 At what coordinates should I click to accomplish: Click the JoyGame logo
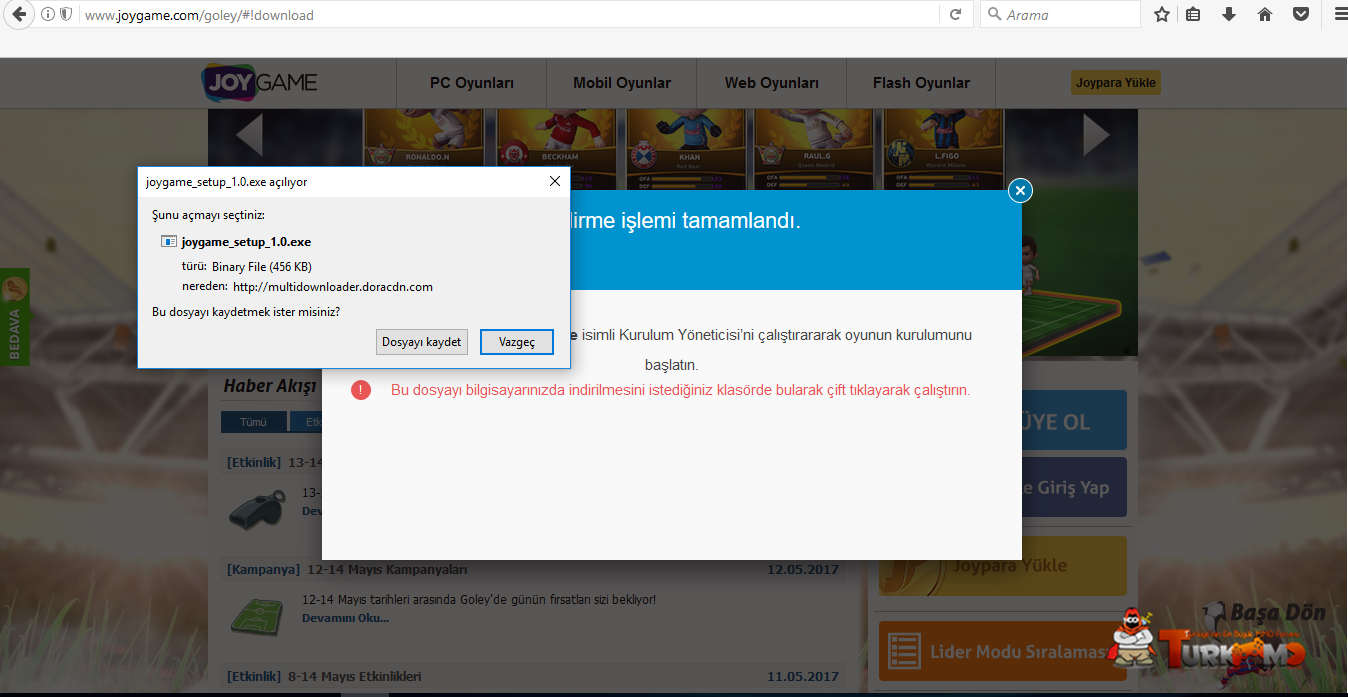coord(260,83)
